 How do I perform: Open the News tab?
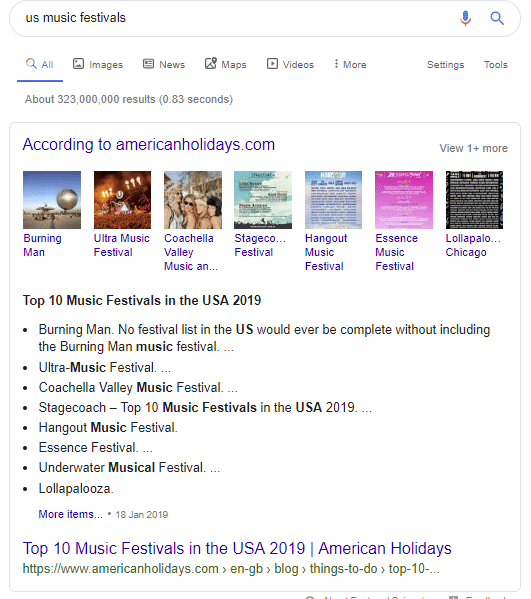coord(164,64)
